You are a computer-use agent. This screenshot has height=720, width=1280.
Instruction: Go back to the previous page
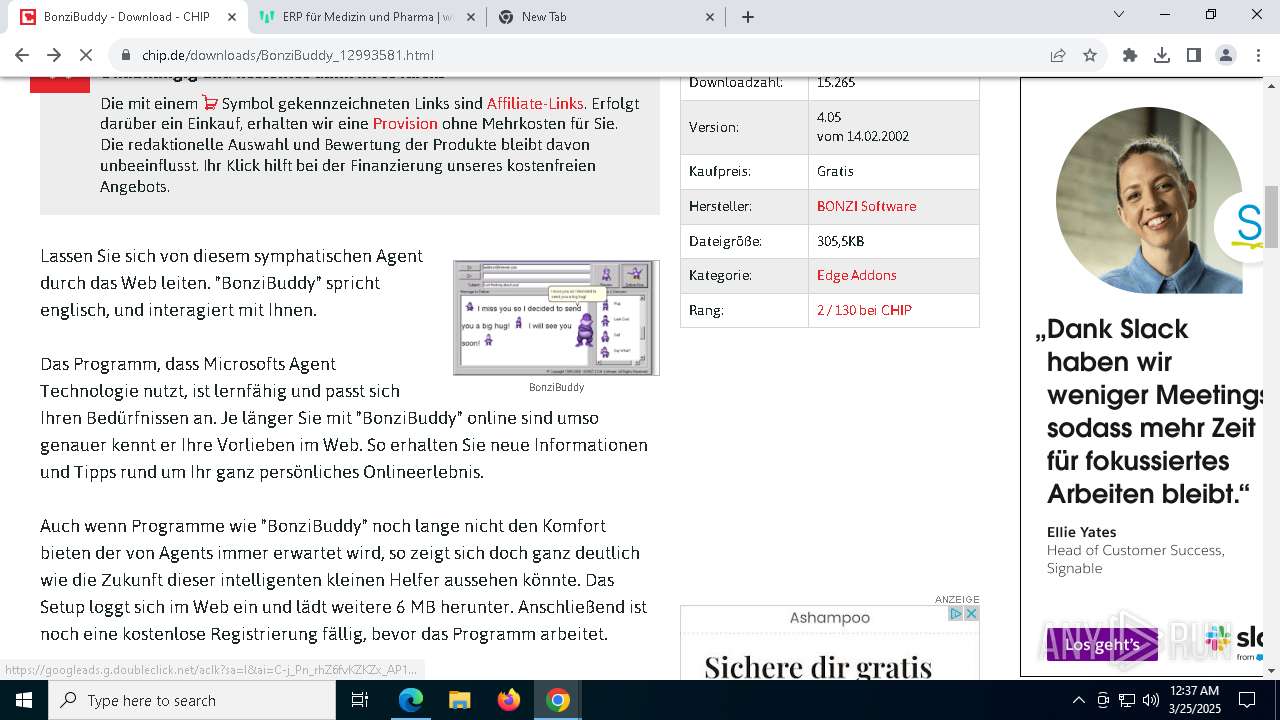(x=22, y=55)
